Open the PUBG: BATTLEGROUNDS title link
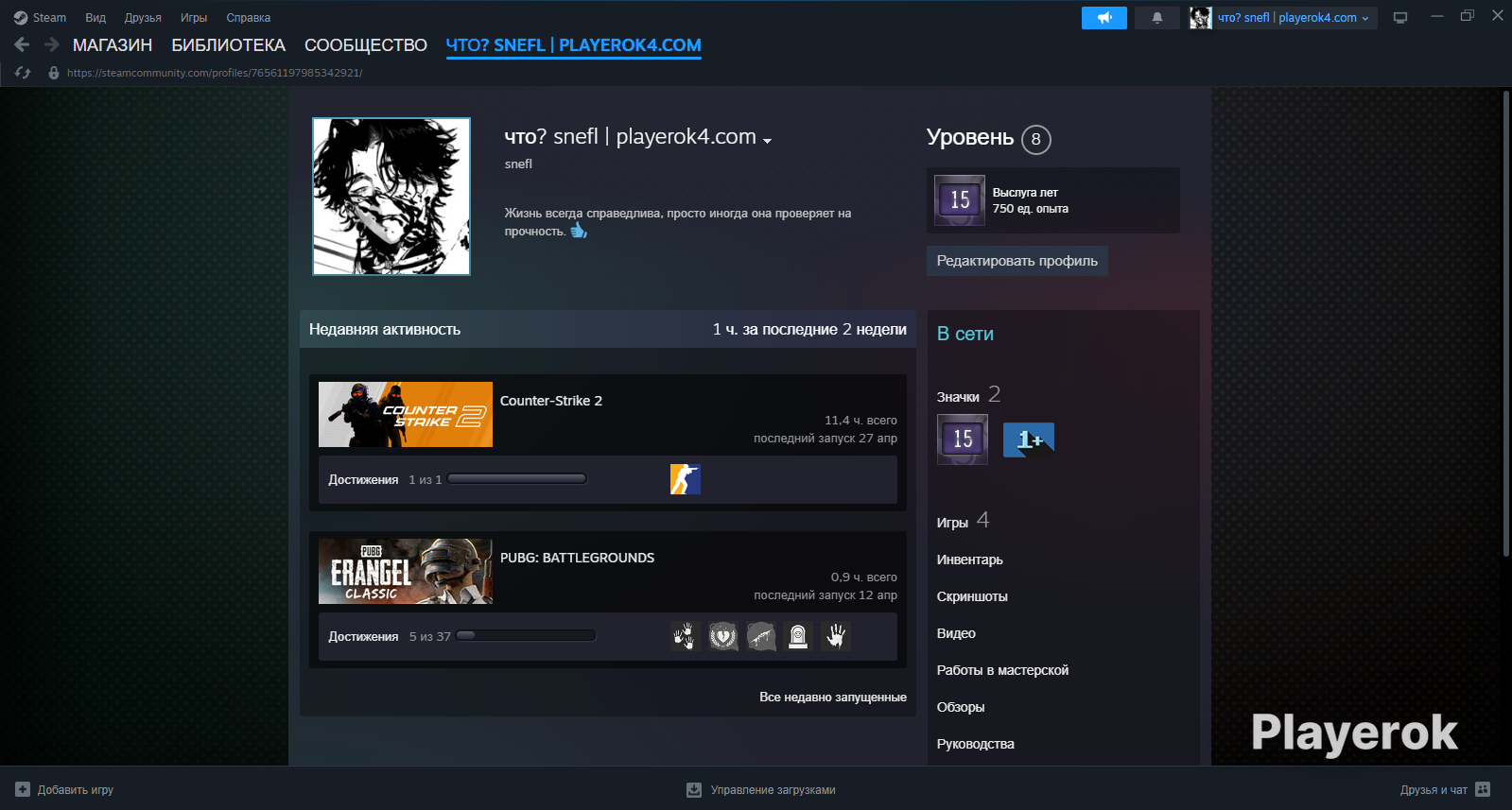1512x810 pixels. [x=577, y=558]
